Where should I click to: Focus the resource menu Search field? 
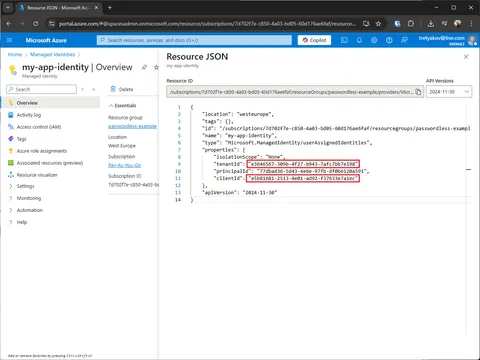pyautogui.click(x=41, y=89)
